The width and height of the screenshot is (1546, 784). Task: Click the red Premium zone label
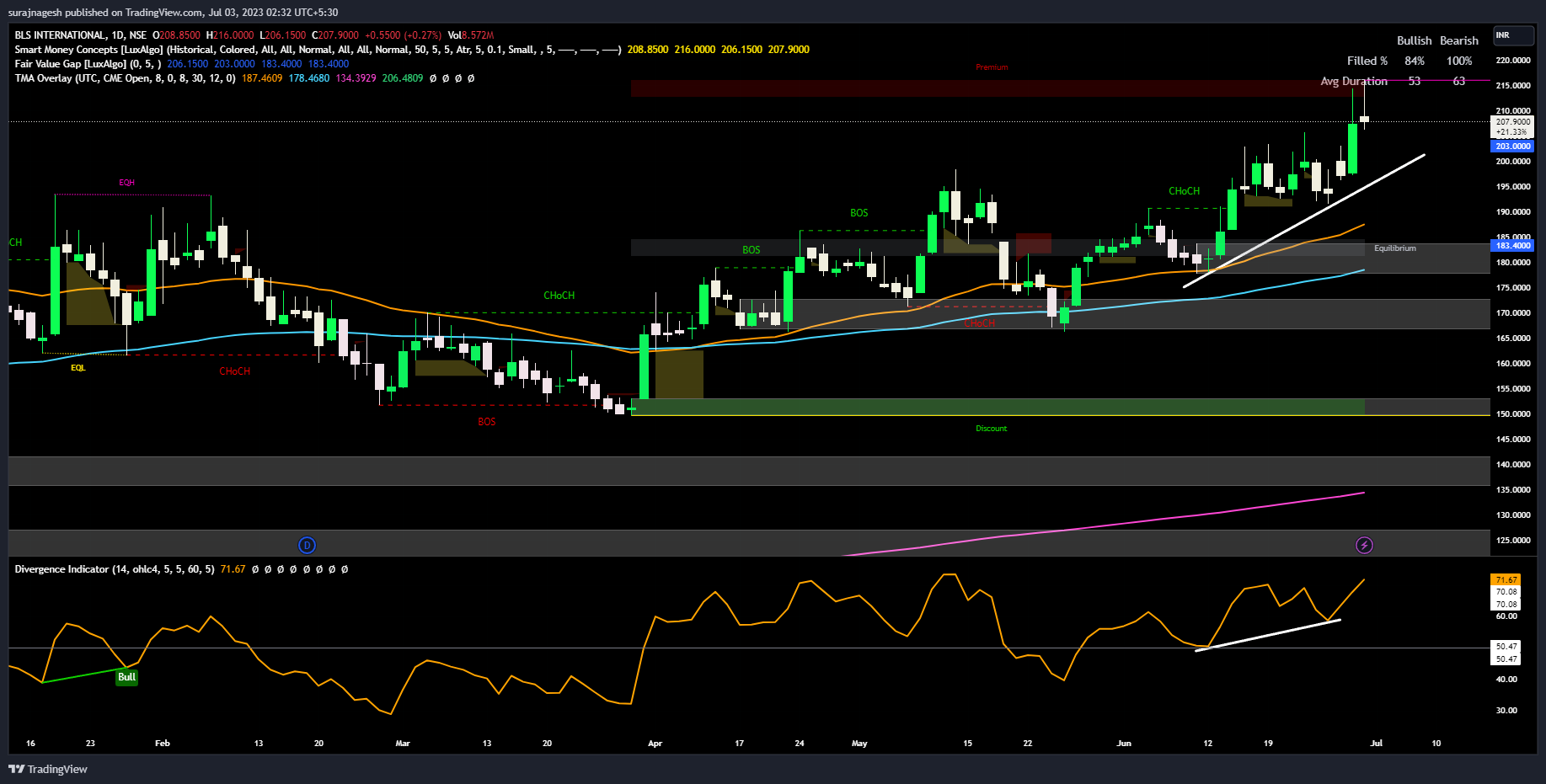click(992, 67)
